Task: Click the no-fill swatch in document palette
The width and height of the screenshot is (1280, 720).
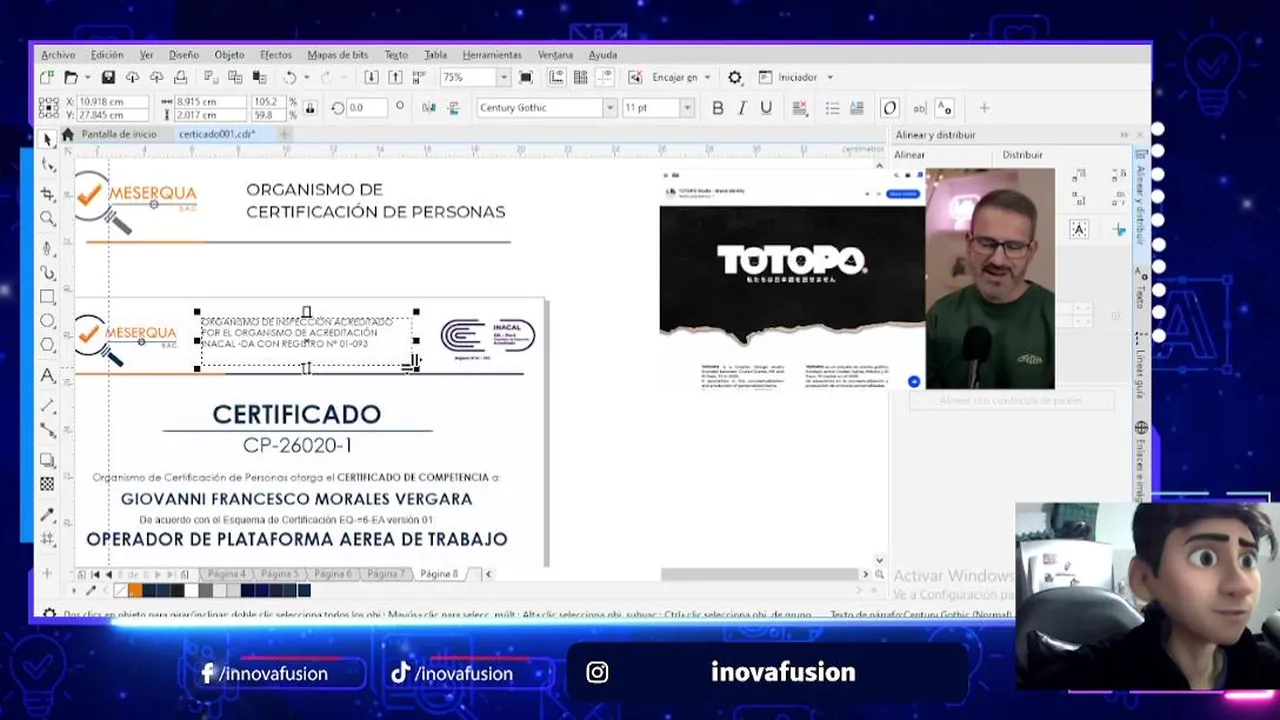Action: [121, 590]
